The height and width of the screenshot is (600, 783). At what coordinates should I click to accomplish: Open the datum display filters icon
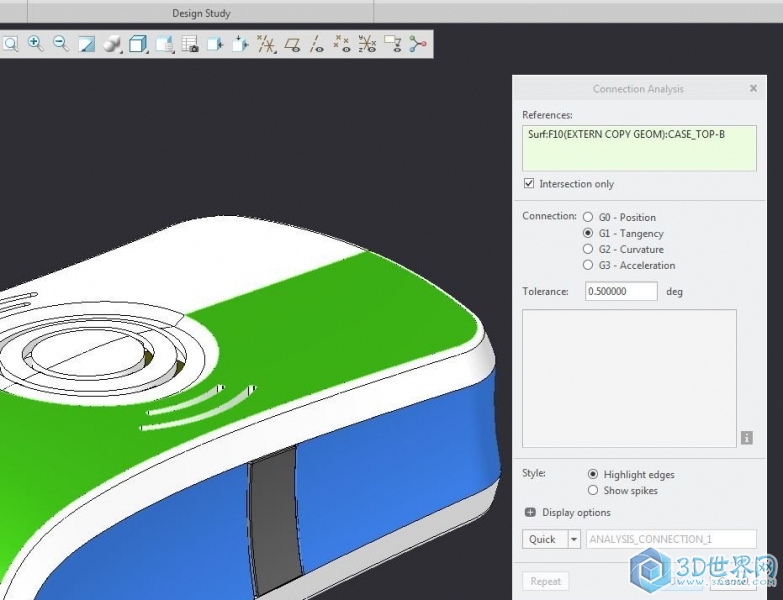pyautogui.click(x=266, y=44)
